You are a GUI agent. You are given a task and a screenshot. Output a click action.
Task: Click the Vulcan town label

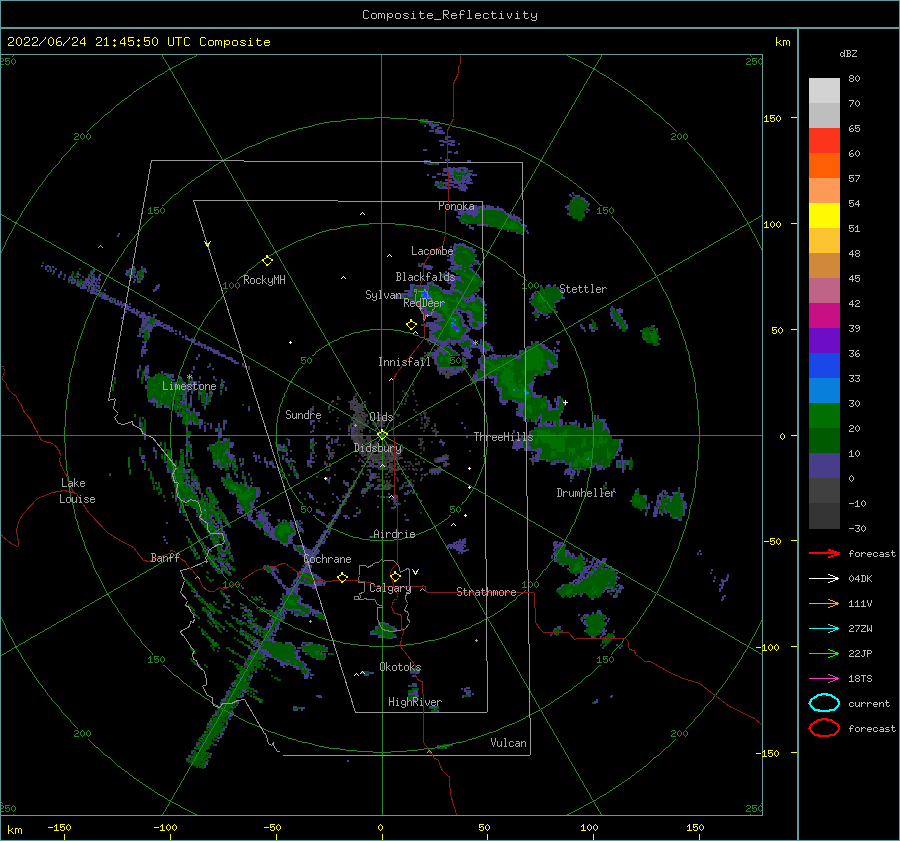pyautogui.click(x=508, y=743)
